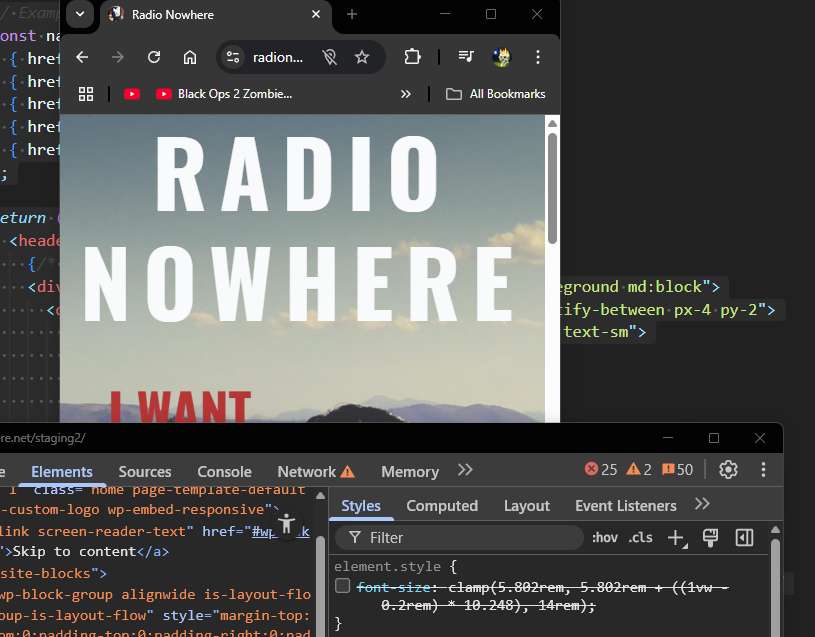815x637 pixels.
Task: Select the Layout pane tab
Action: [x=527, y=506]
